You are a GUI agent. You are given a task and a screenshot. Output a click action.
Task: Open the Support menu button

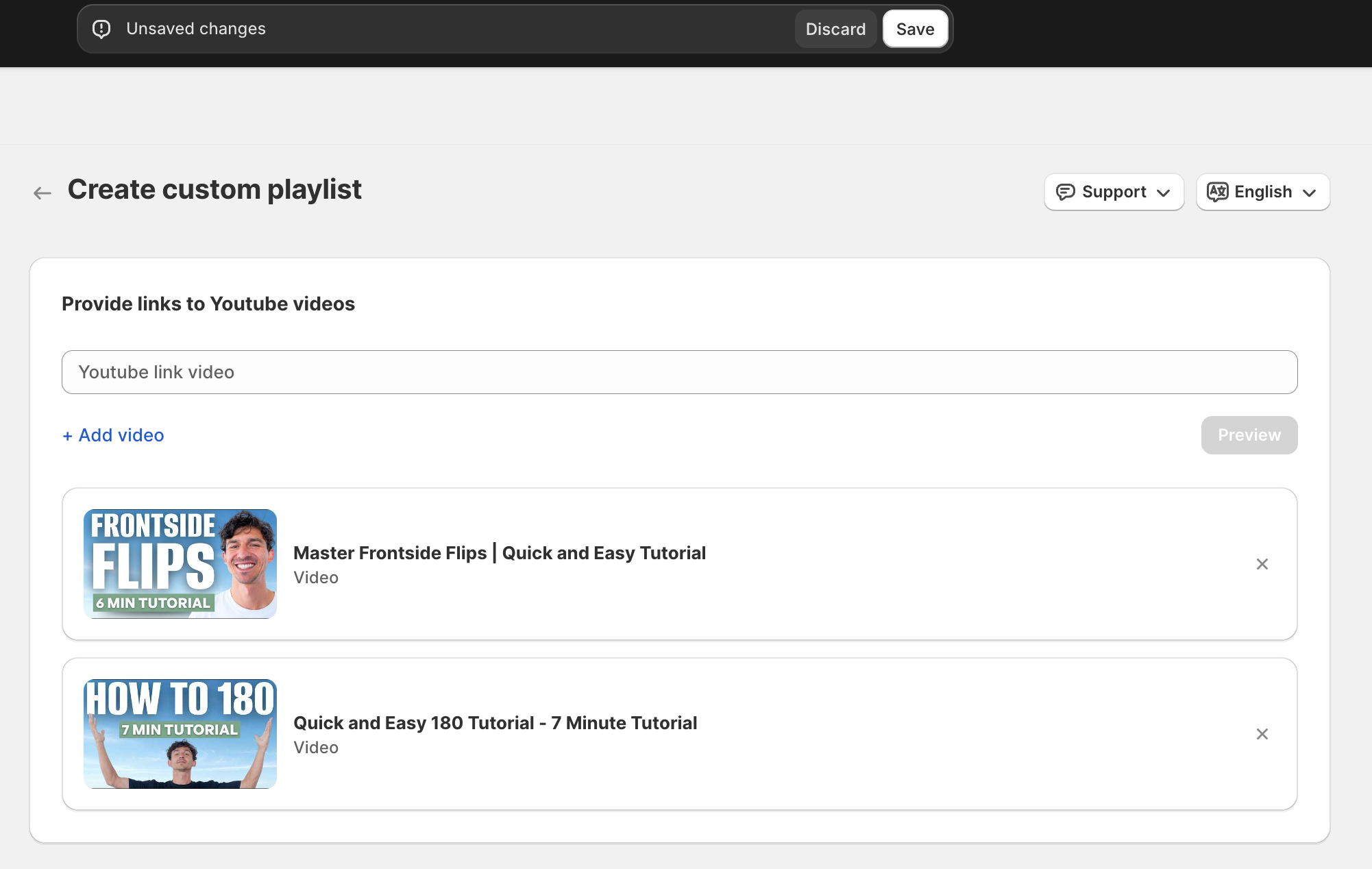click(1114, 192)
